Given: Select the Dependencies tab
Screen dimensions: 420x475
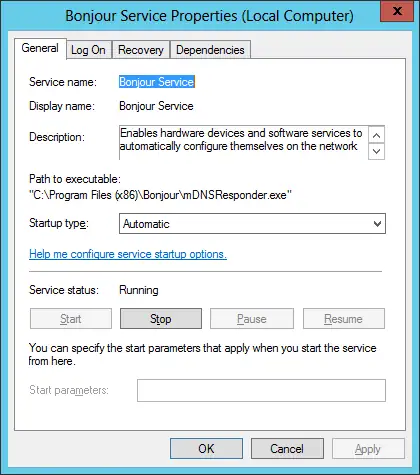Looking at the screenshot, I should tap(210, 50).
